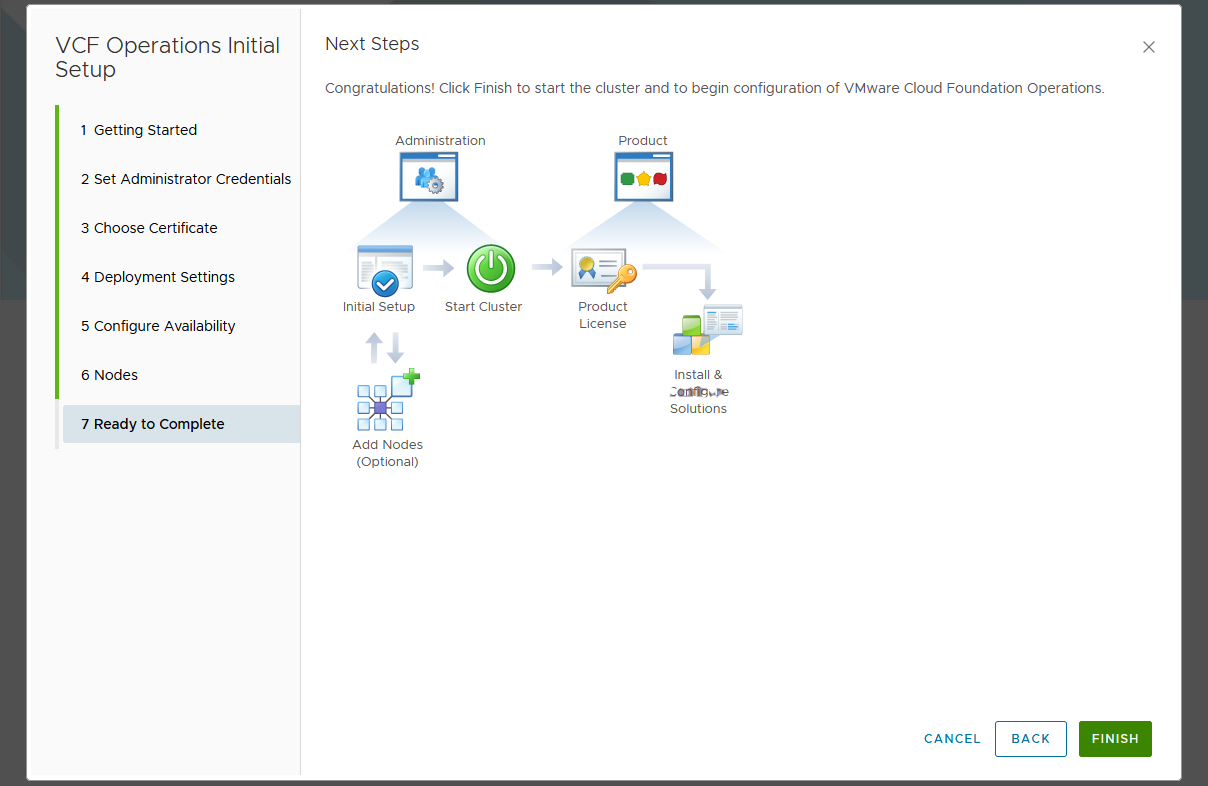Screen dimensions: 1208x786
Task: Open step 5 Configure Availability
Action: click(158, 326)
